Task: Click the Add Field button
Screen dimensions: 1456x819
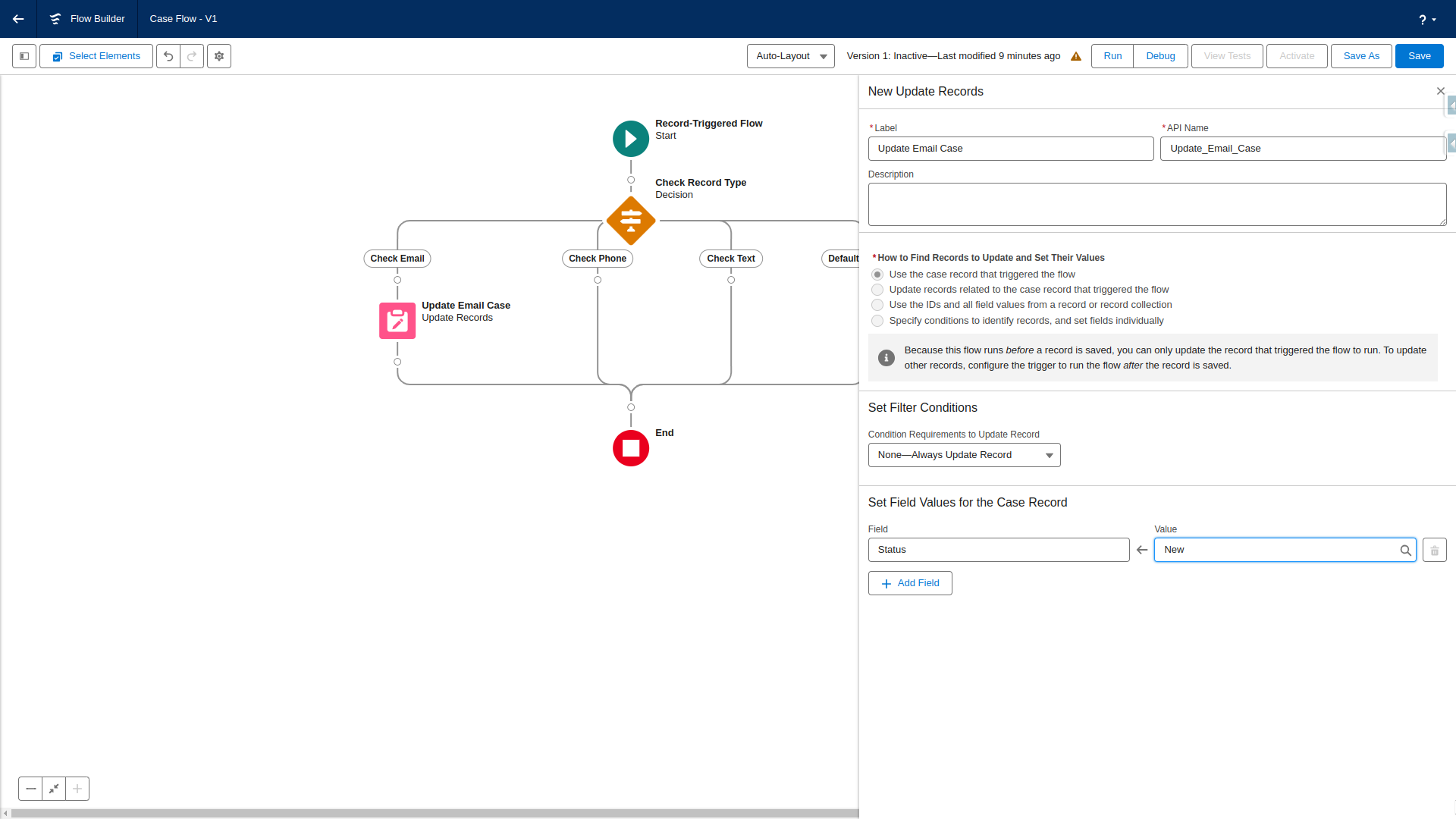Action: 909,583
